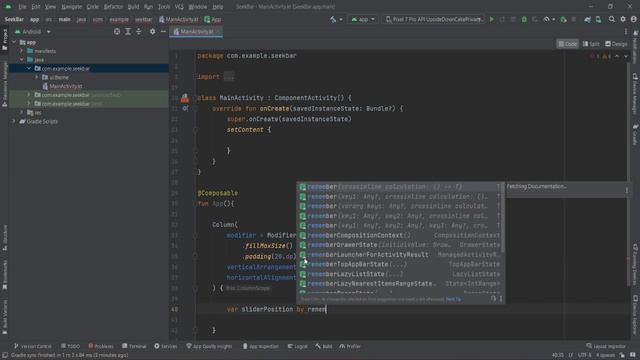Click SeekBar breadcrumb in navigation bar
The image size is (640, 360).
pyautogui.click(x=14, y=19)
